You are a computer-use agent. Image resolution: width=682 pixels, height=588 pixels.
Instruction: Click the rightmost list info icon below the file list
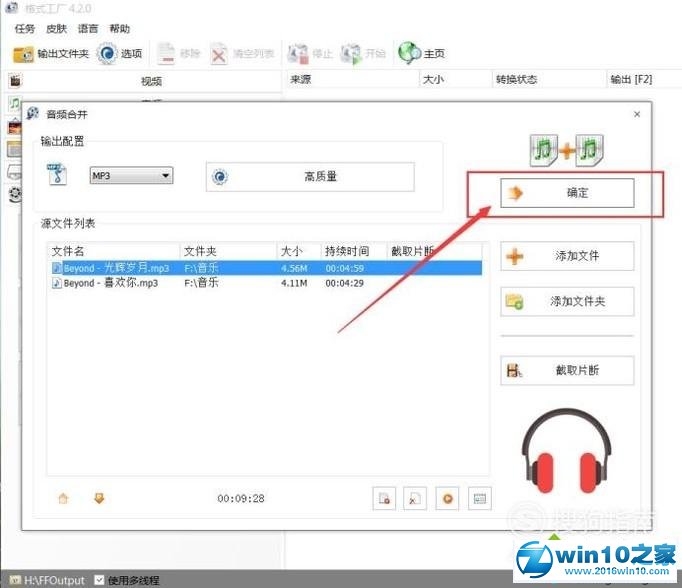point(480,498)
